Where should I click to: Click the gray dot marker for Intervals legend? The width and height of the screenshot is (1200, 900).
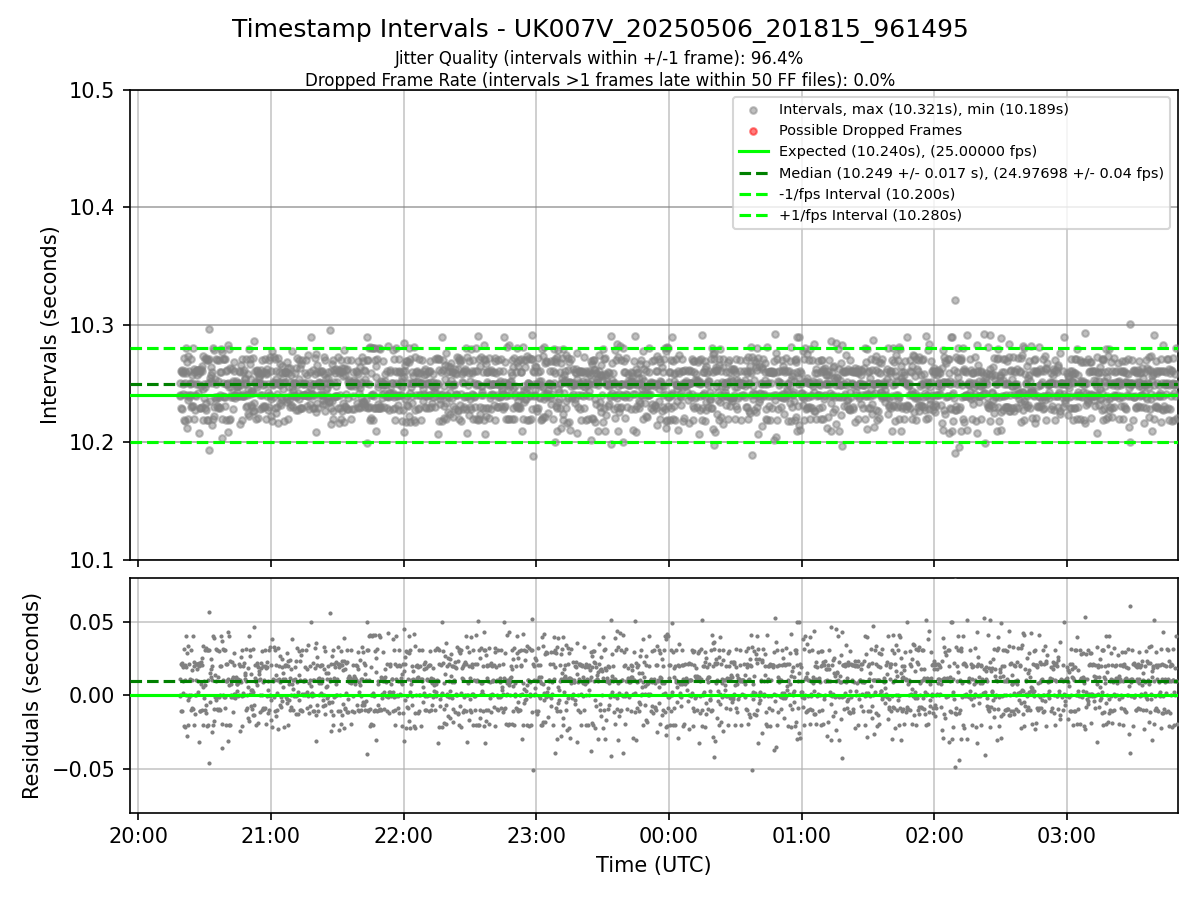(x=755, y=110)
